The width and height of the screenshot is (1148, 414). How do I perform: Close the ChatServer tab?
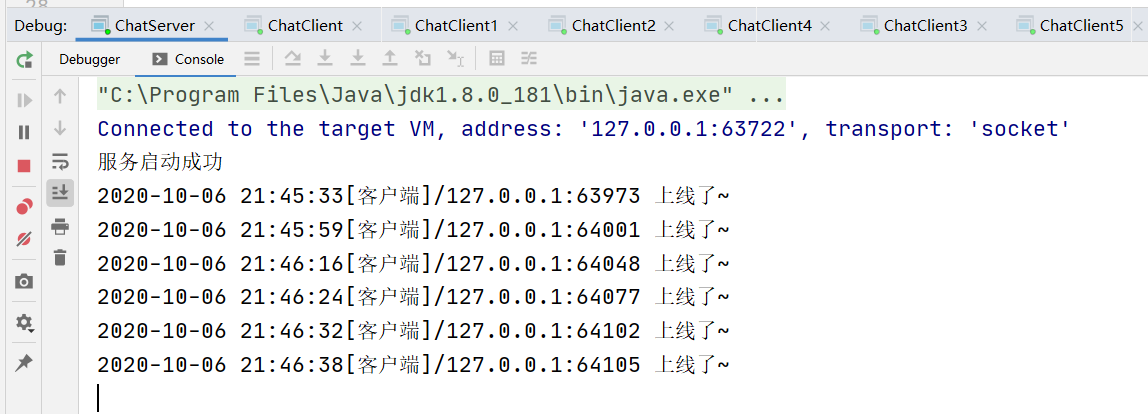click(x=209, y=26)
